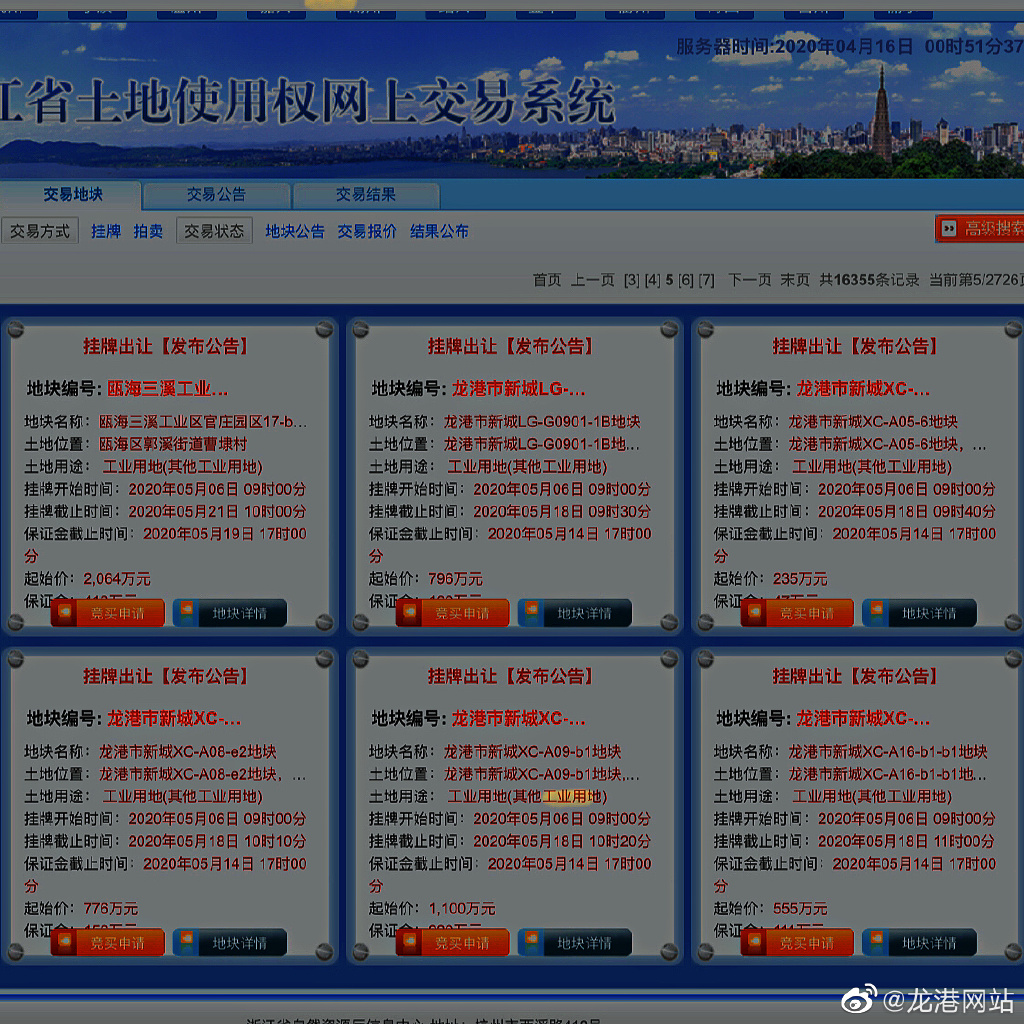The width and height of the screenshot is (1024, 1024).
Task: Filter status by 交易报价
Action: (x=367, y=231)
